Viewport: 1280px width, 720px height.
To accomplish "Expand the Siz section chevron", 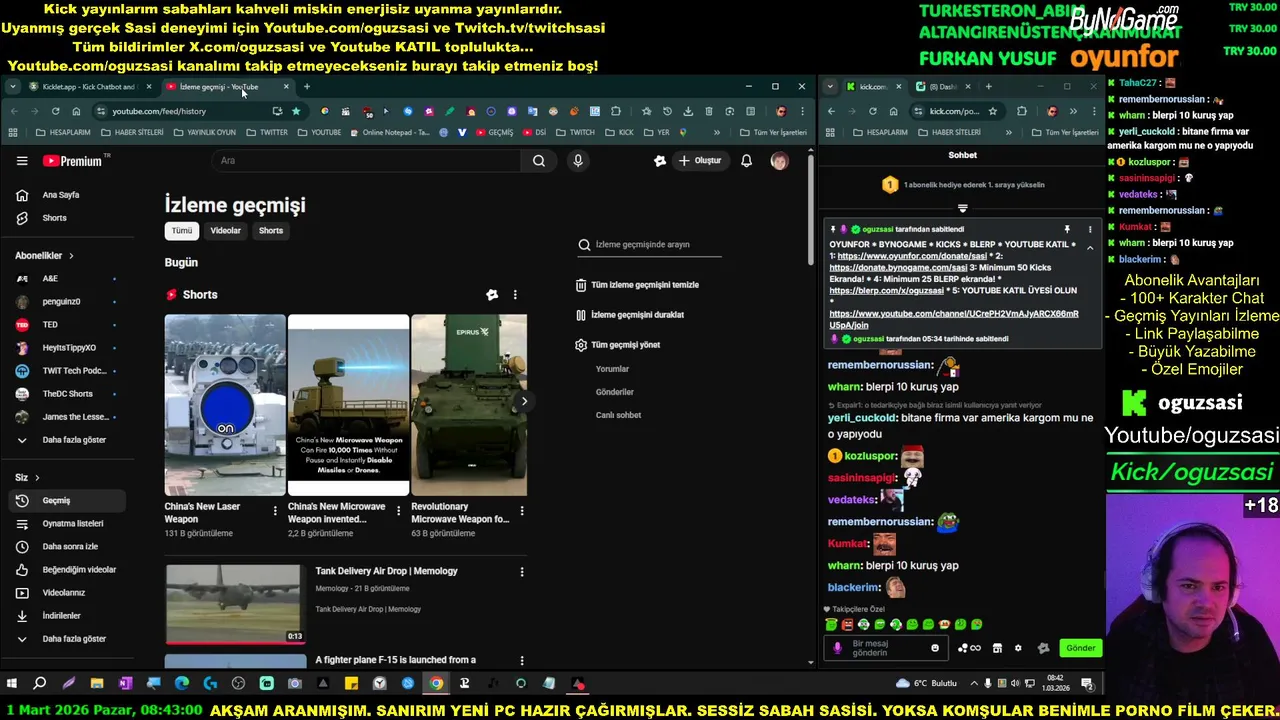I will (37, 478).
